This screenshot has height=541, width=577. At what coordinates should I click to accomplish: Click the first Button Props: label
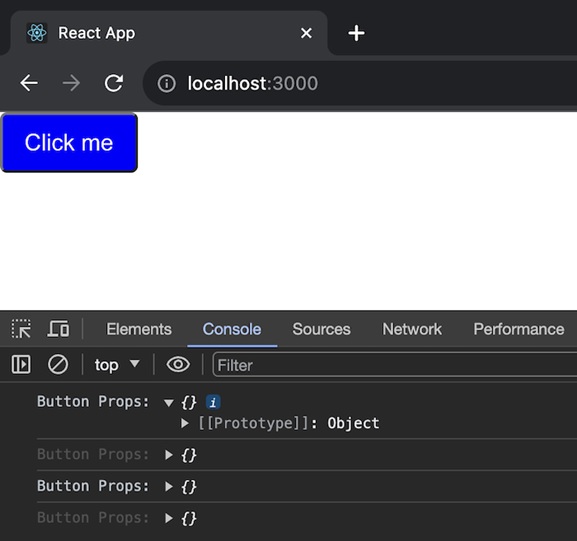click(93, 402)
